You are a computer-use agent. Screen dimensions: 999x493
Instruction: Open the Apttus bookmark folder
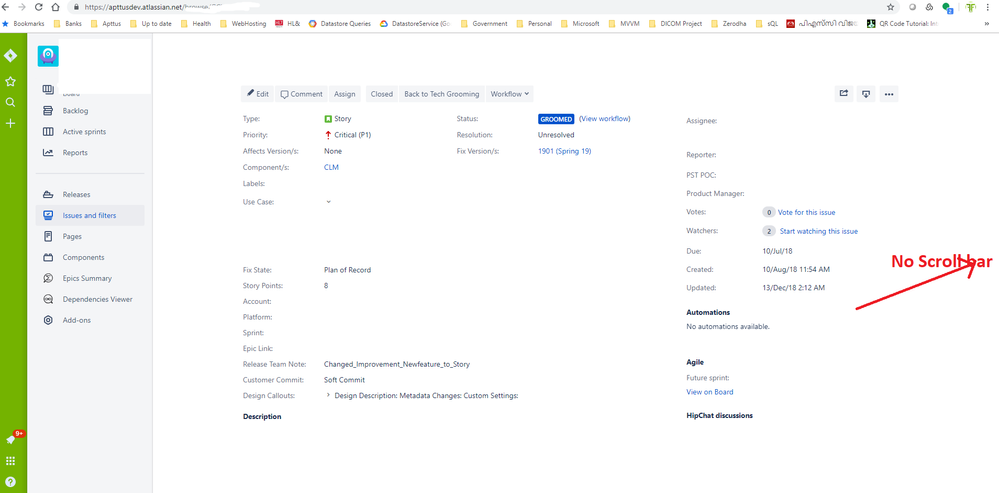tap(104, 24)
